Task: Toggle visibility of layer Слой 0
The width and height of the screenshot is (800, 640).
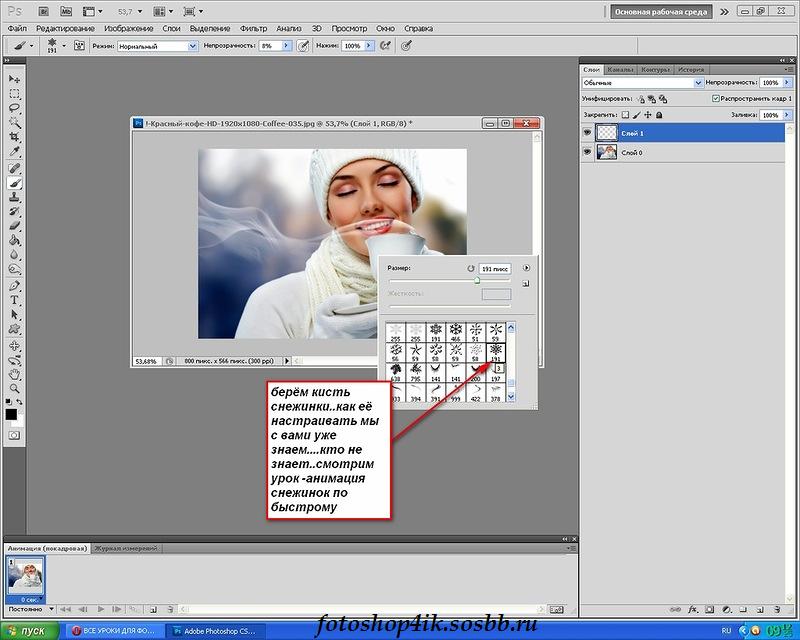Action: click(x=588, y=152)
